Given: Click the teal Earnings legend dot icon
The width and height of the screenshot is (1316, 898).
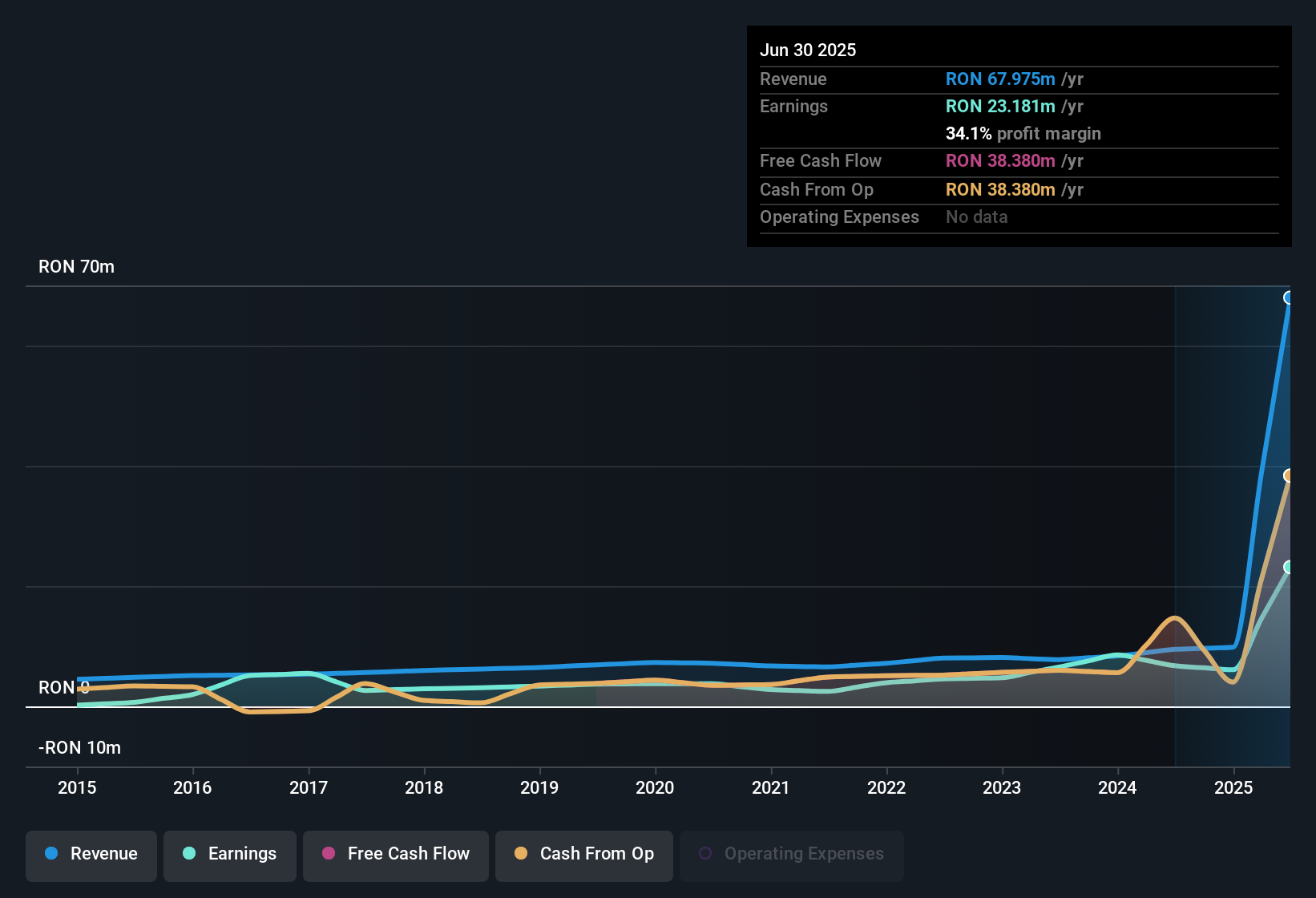Looking at the screenshot, I should coord(189,854).
